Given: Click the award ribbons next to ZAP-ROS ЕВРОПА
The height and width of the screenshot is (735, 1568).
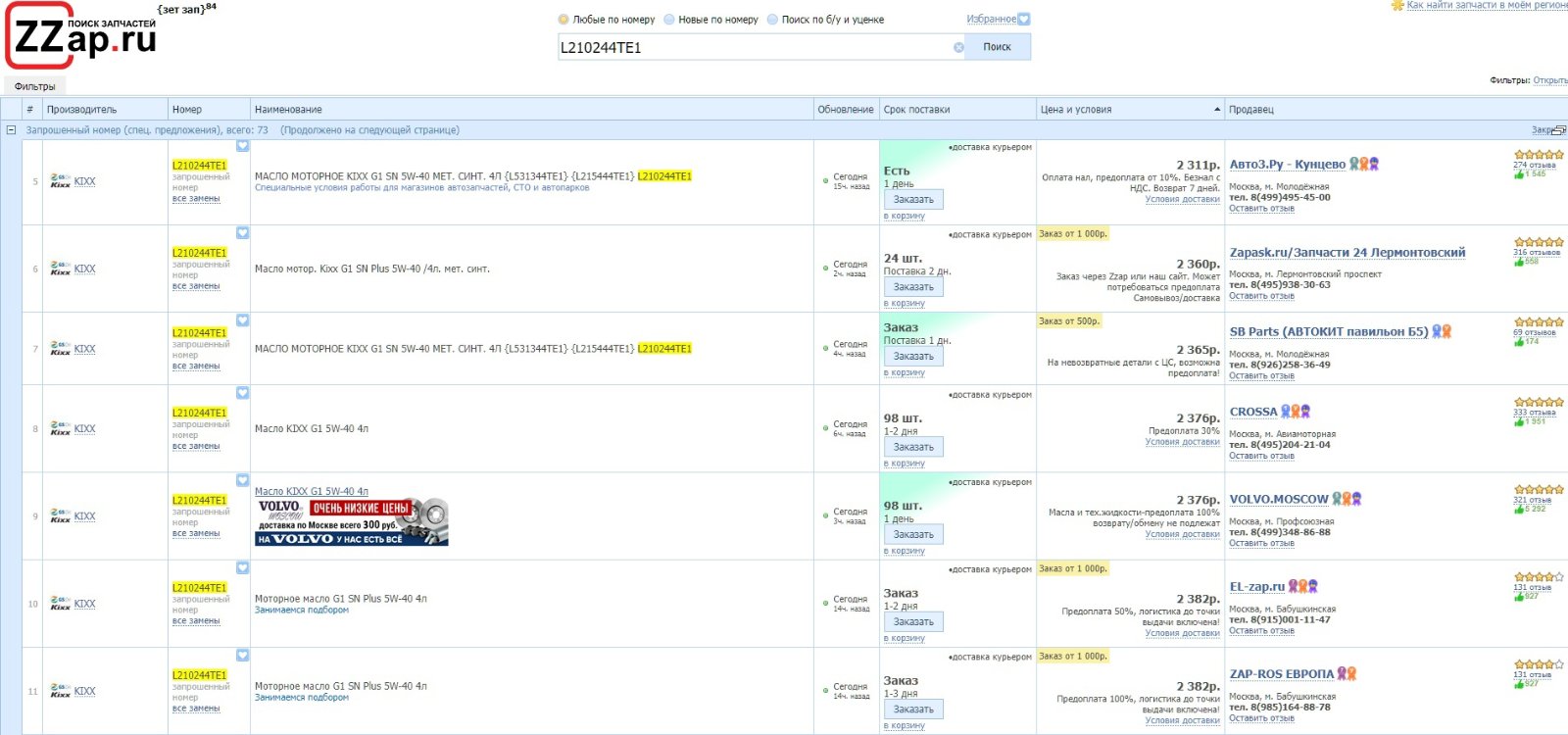Looking at the screenshot, I should click(1347, 673).
